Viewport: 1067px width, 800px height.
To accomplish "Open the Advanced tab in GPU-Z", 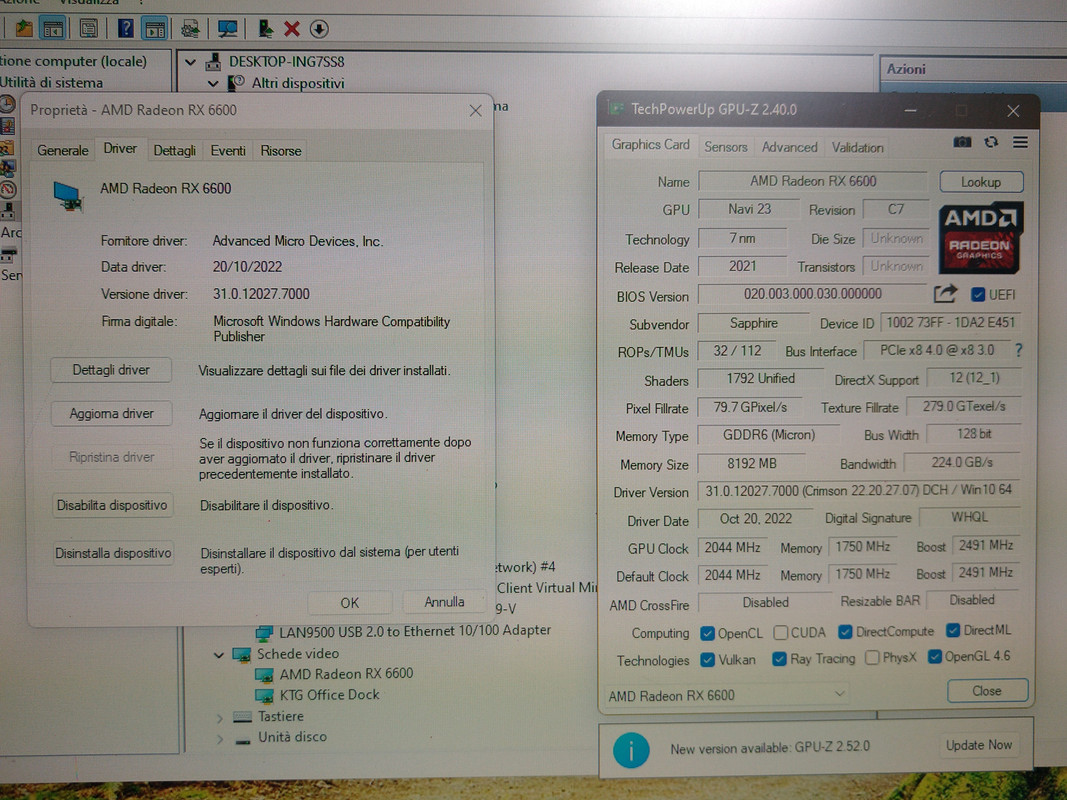I will [789, 147].
